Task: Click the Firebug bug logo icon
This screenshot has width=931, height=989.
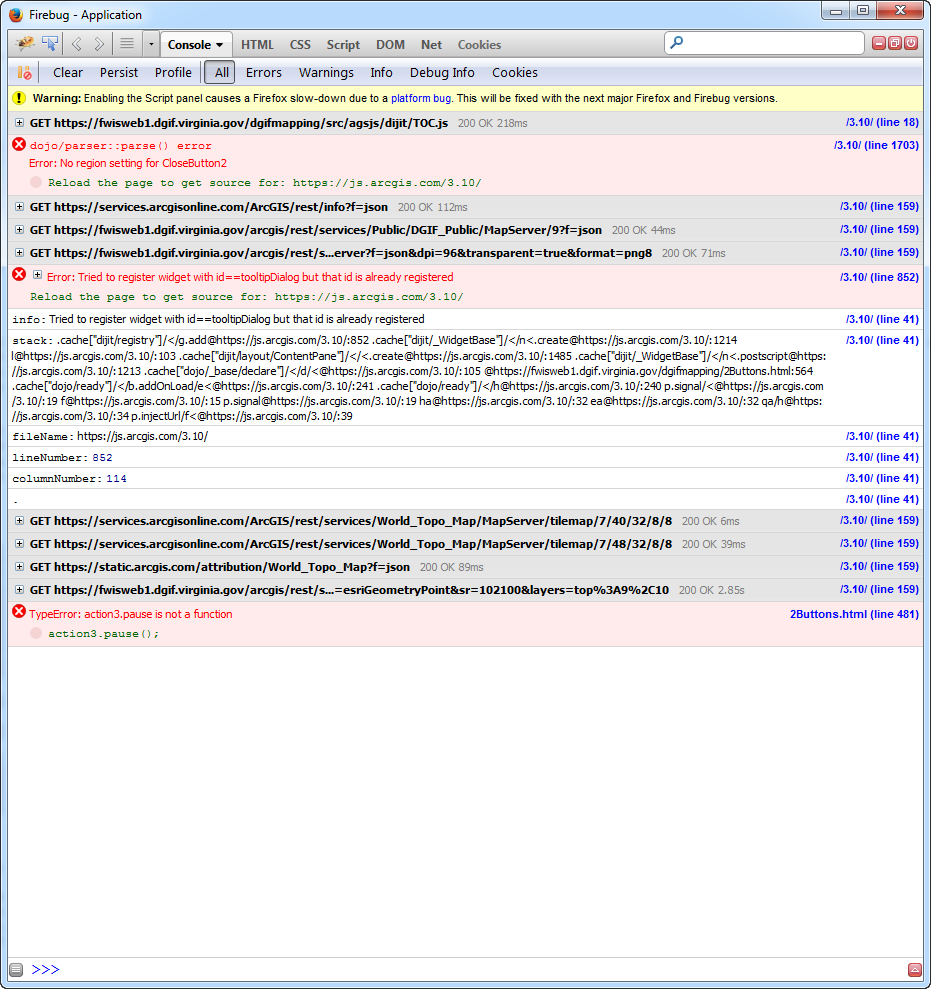Action: tap(25, 44)
